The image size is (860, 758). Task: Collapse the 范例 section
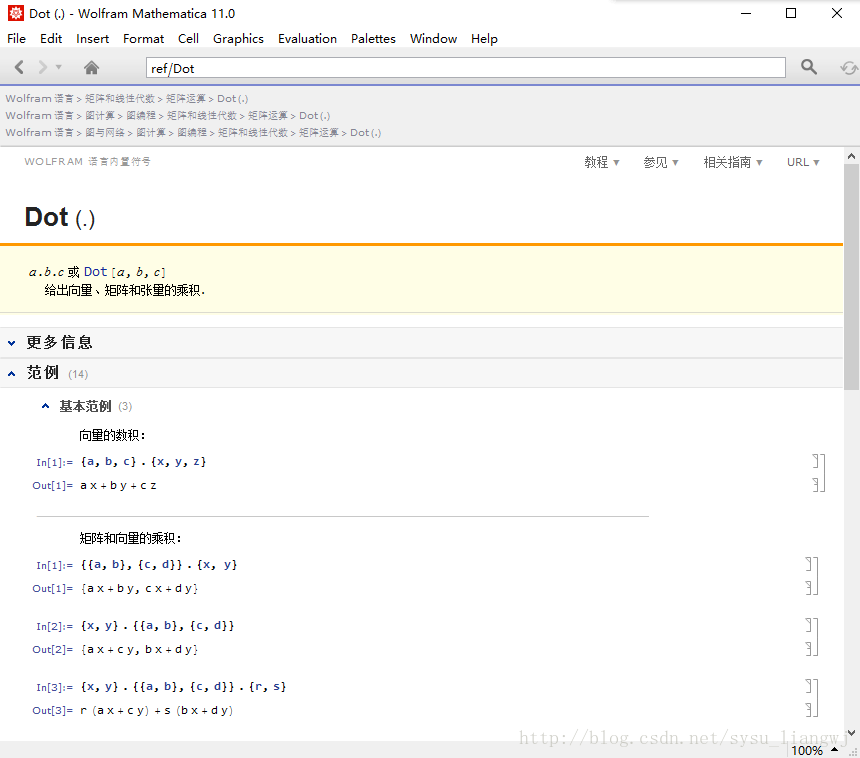[x=12, y=374]
